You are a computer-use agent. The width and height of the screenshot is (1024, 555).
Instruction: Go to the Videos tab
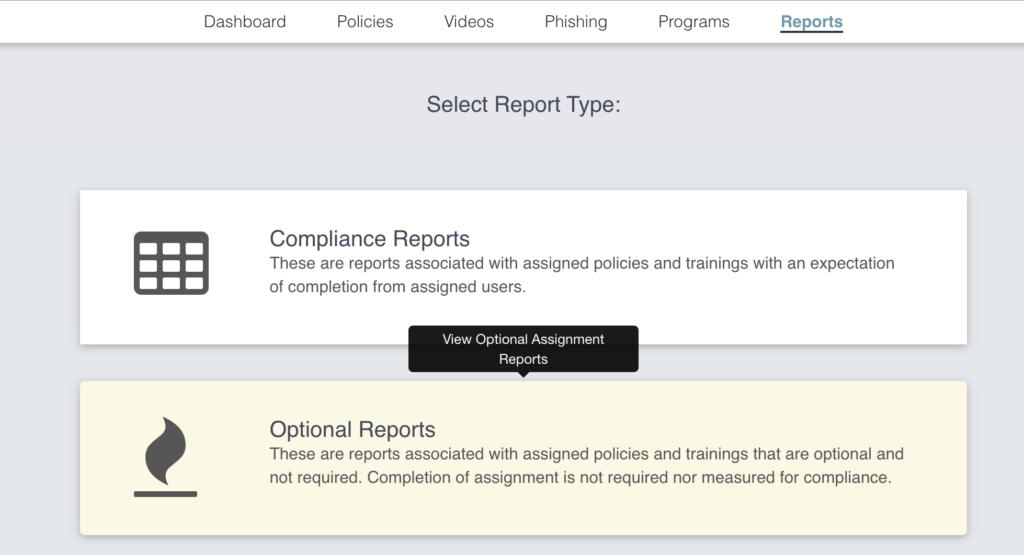(x=469, y=22)
